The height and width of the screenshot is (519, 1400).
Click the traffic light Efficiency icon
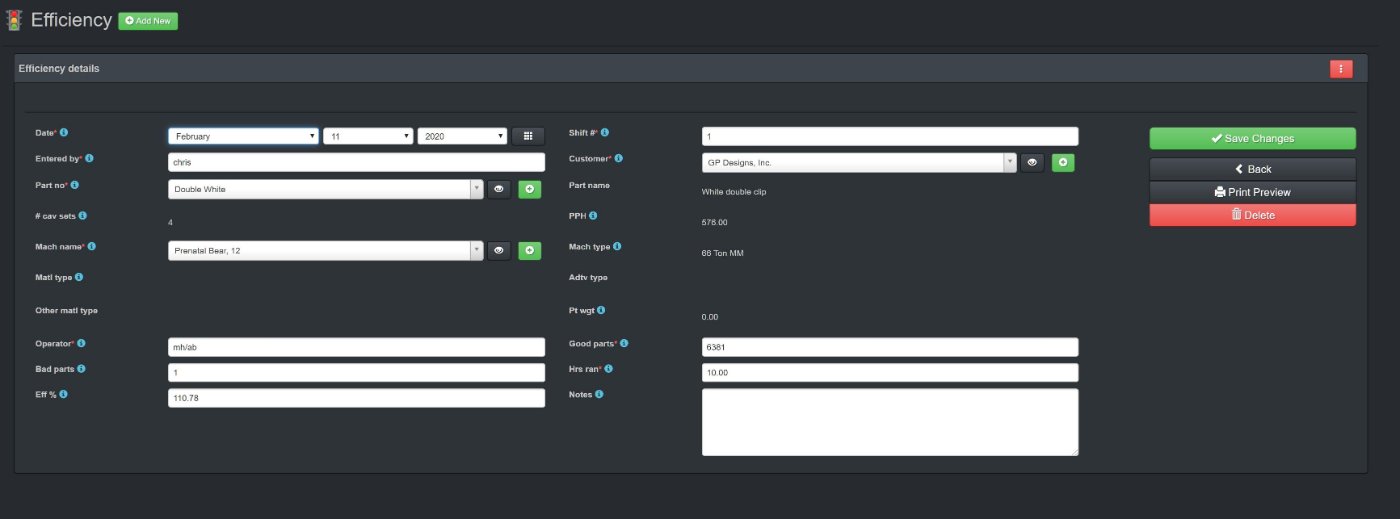pyautogui.click(x=14, y=20)
